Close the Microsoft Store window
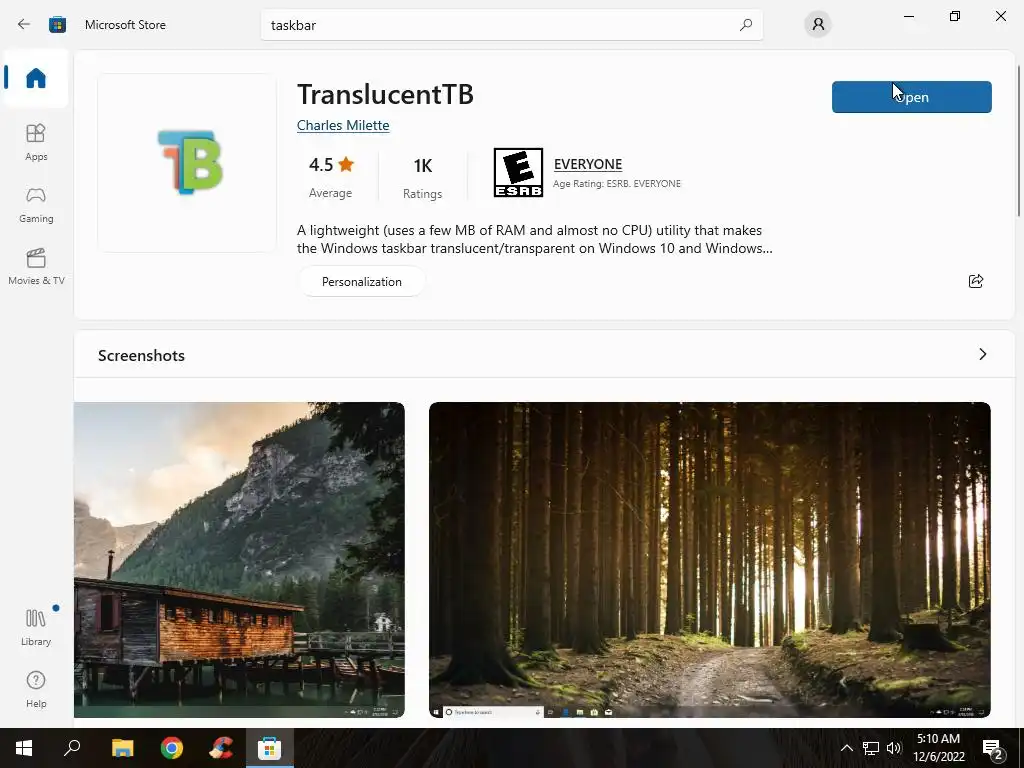This screenshot has height=768, width=1024. 1000,16
